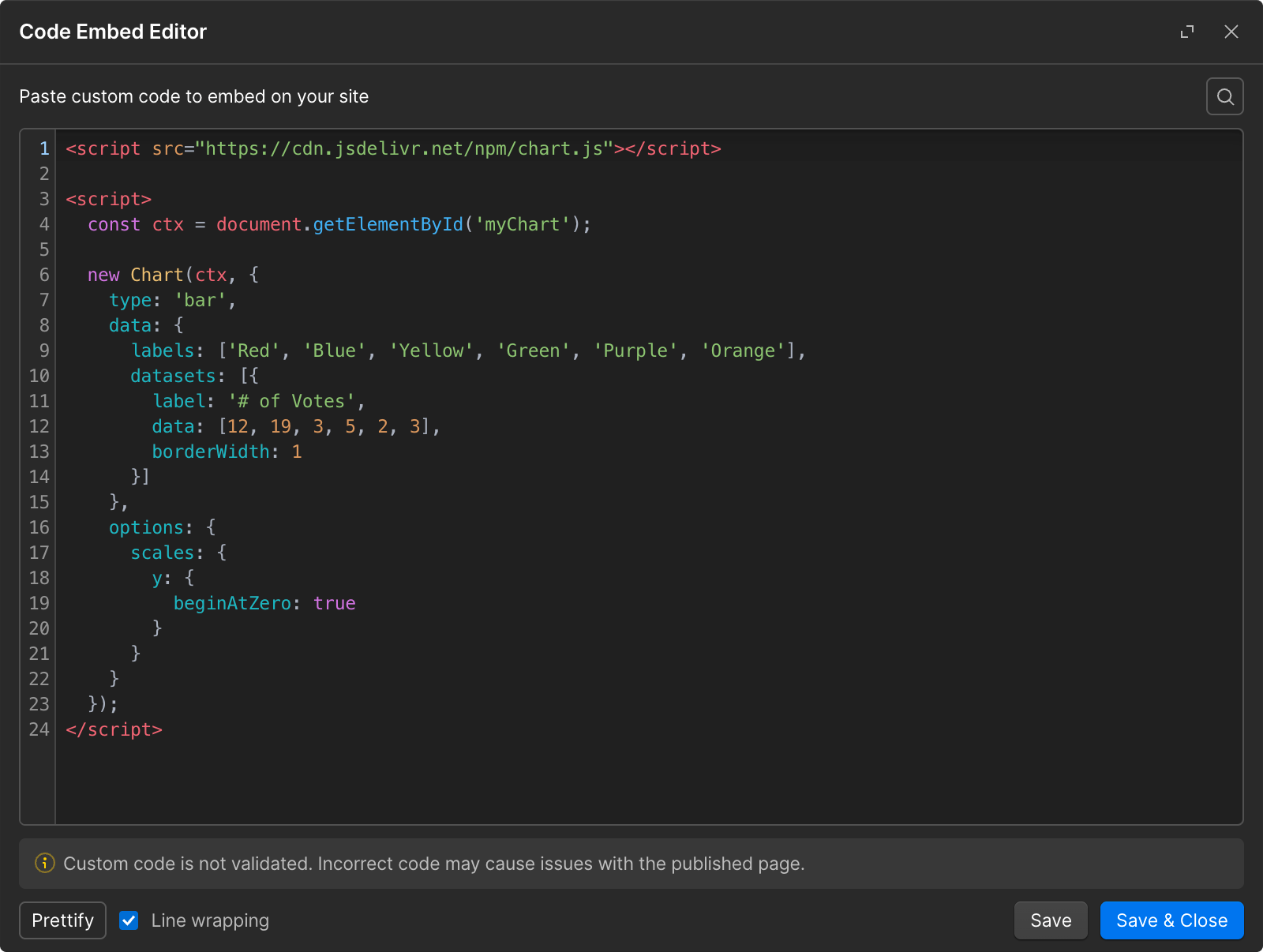This screenshot has width=1263, height=952.
Task: Click the 'Line wrapping' label
Action: (x=210, y=920)
